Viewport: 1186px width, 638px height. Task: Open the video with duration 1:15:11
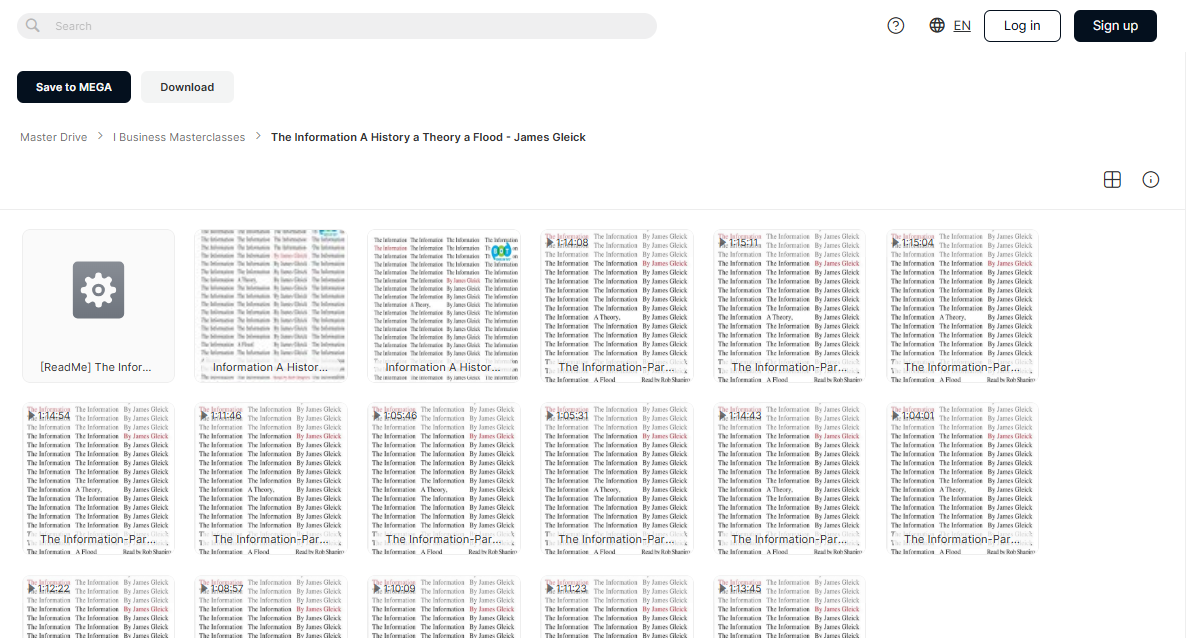pos(790,306)
